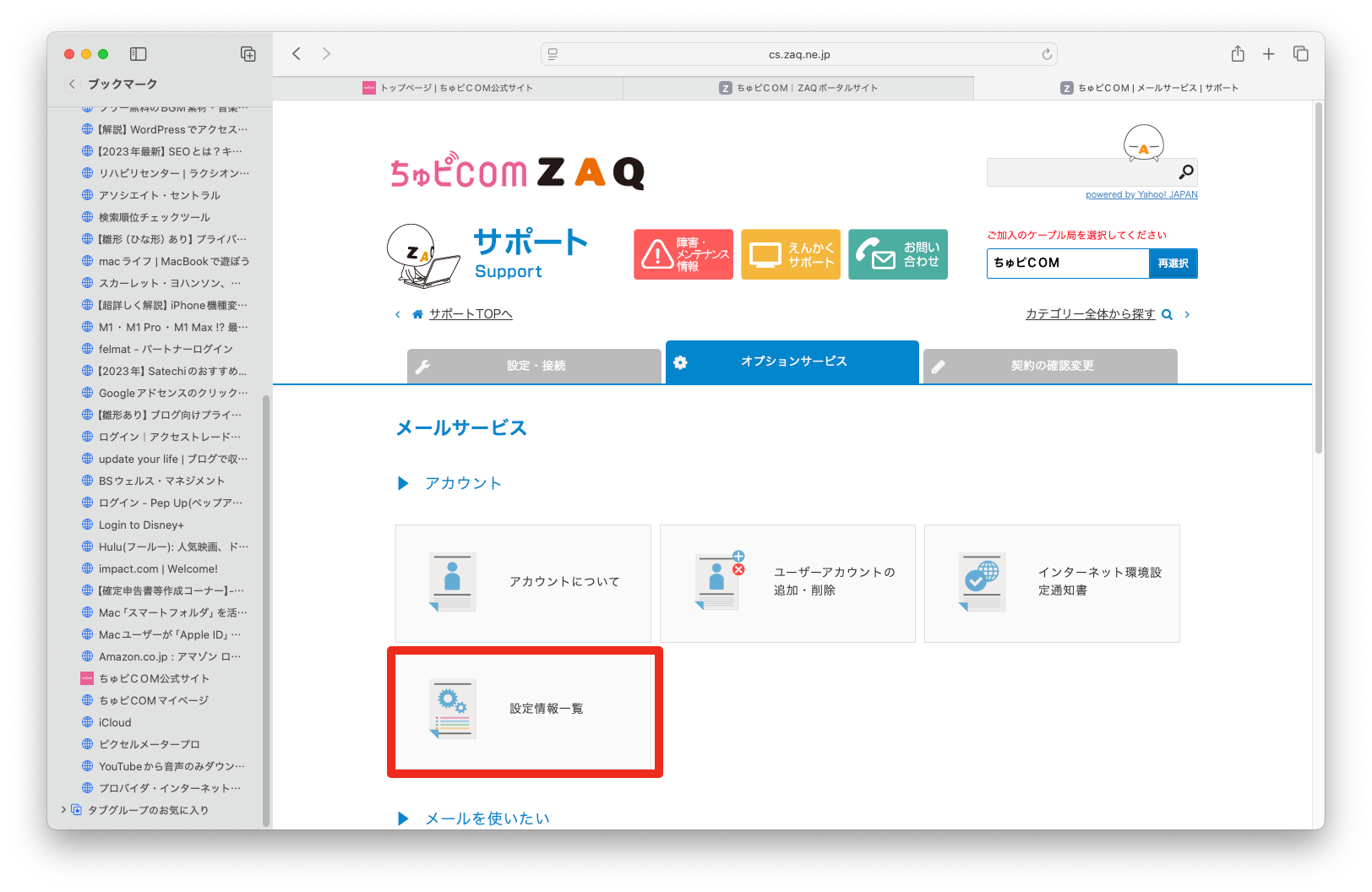Follow the サポートTOPへ link
This screenshot has width=1372, height=892.
[471, 314]
